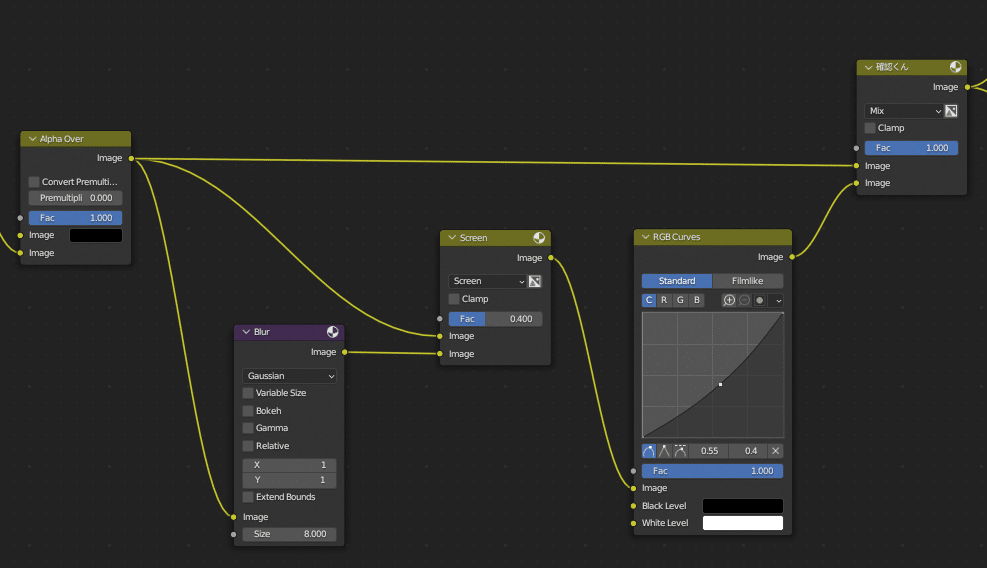The width and height of the screenshot is (987, 568).
Task: Select the G channel button in RGB Curves
Action: pyautogui.click(x=680, y=300)
